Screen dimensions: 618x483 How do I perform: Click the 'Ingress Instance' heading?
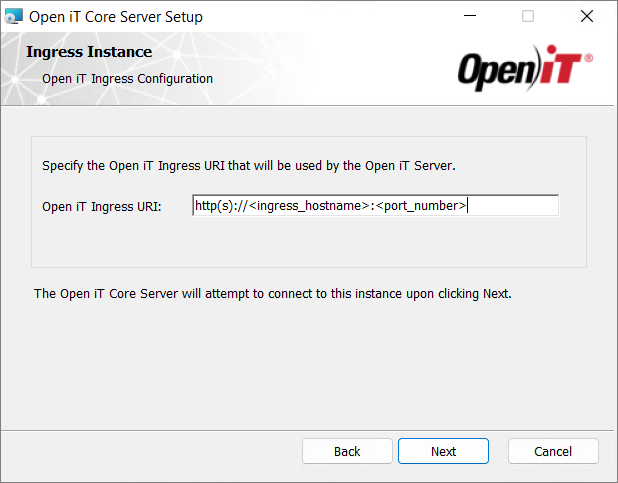(x=89, y=52)
